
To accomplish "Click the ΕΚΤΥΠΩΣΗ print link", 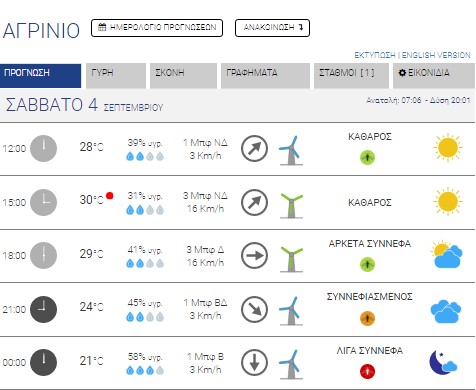I will click(375, 55).
